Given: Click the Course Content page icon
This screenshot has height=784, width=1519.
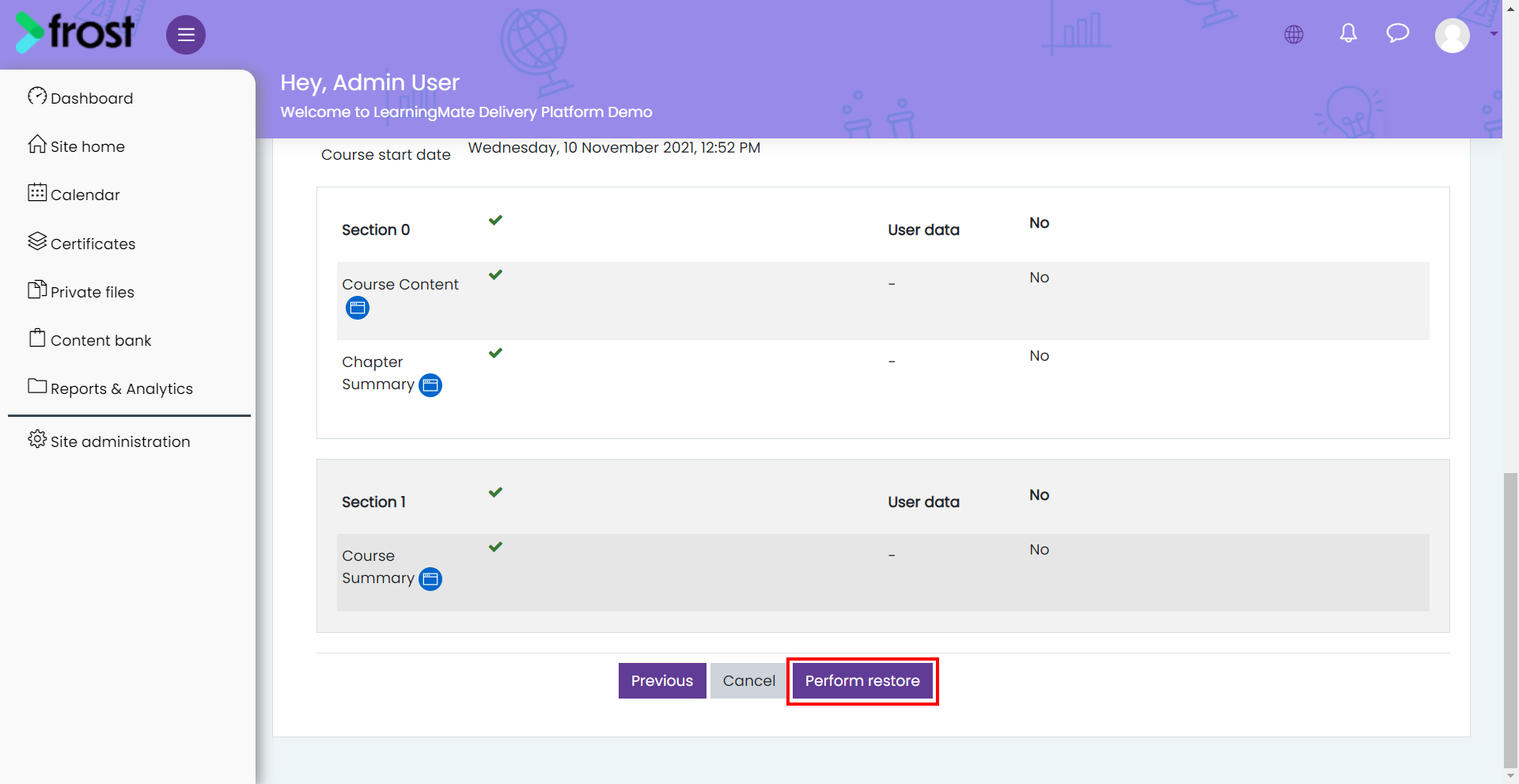Looking at the screenshot, I should point(358,308).
